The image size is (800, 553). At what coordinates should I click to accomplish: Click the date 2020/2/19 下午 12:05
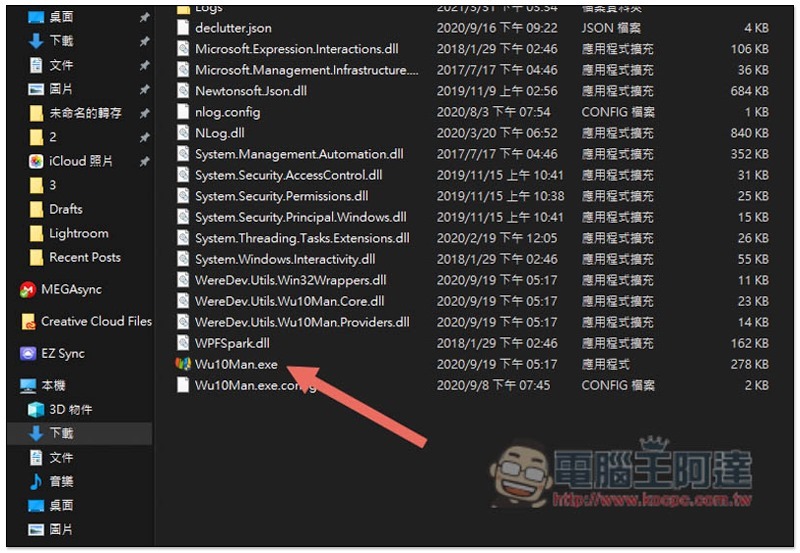497,238
